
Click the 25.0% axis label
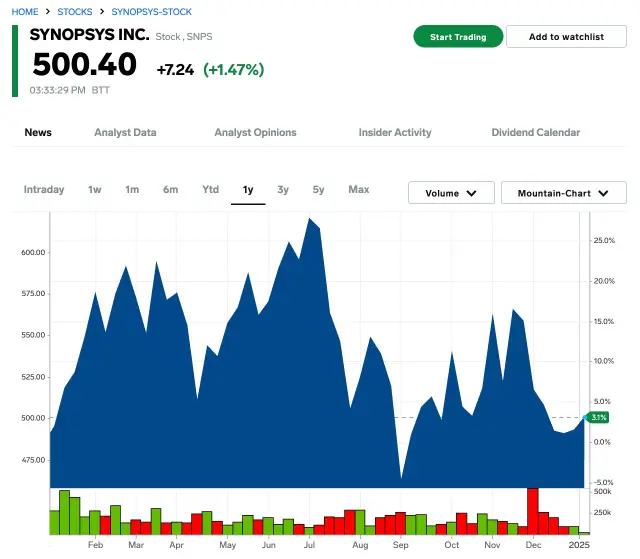(x=604, y=241)
